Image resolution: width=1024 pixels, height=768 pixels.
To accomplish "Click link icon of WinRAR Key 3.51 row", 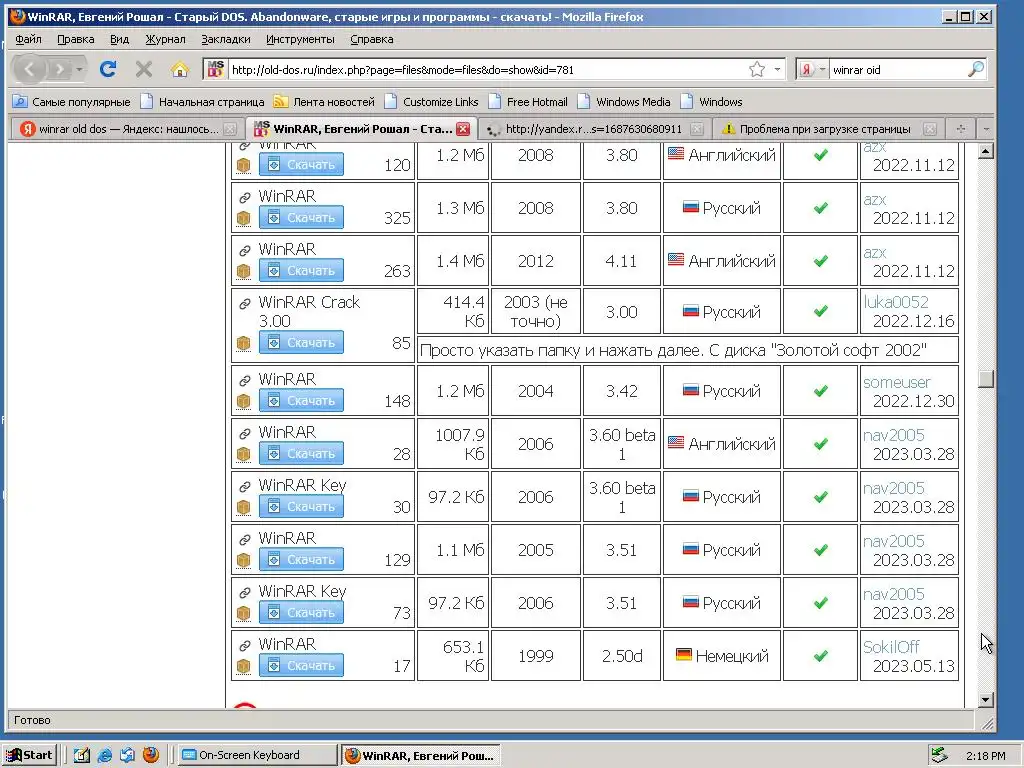I will 244,592.
